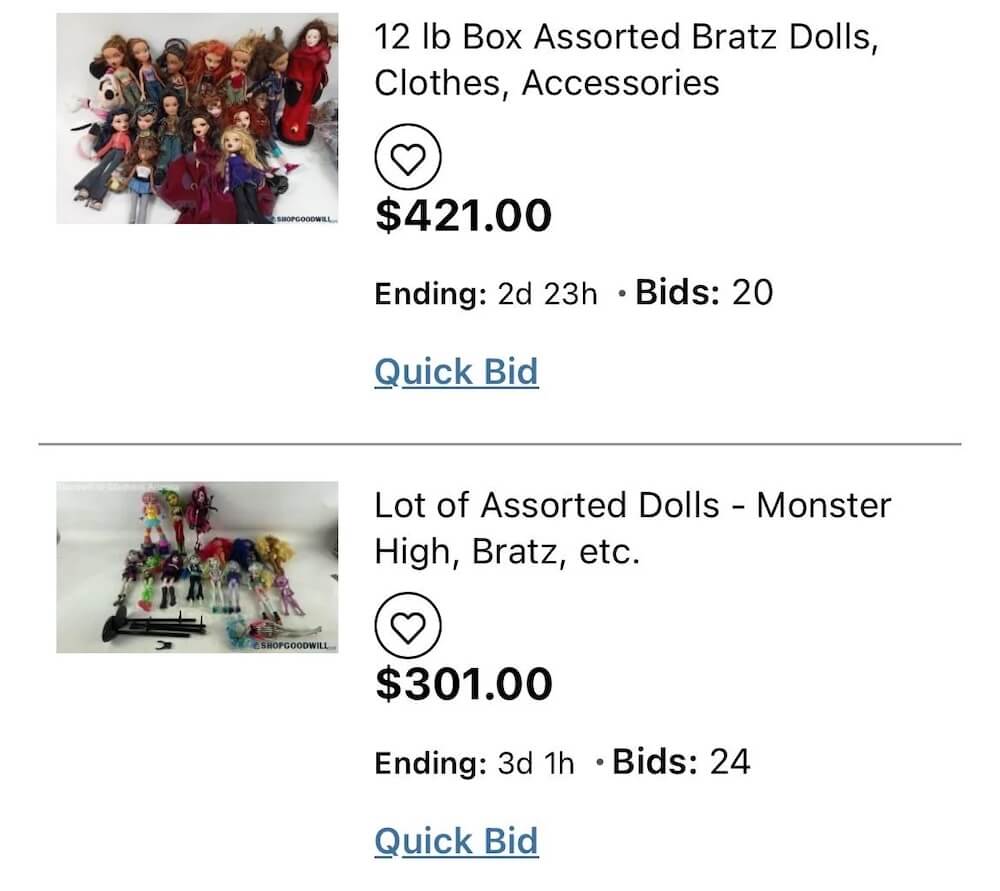View the 'Bids: 20' bid count
The width and height of the screenshot is (1000, 891).
704,293
